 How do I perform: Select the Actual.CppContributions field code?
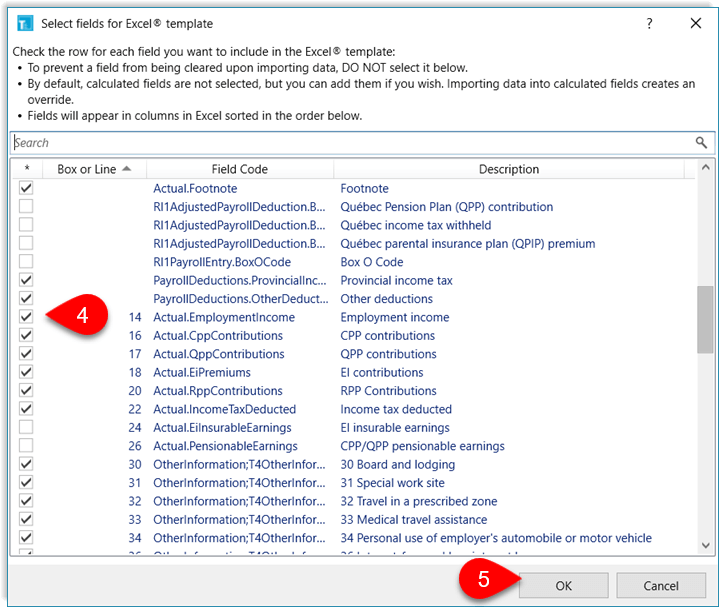click(218, 336)
